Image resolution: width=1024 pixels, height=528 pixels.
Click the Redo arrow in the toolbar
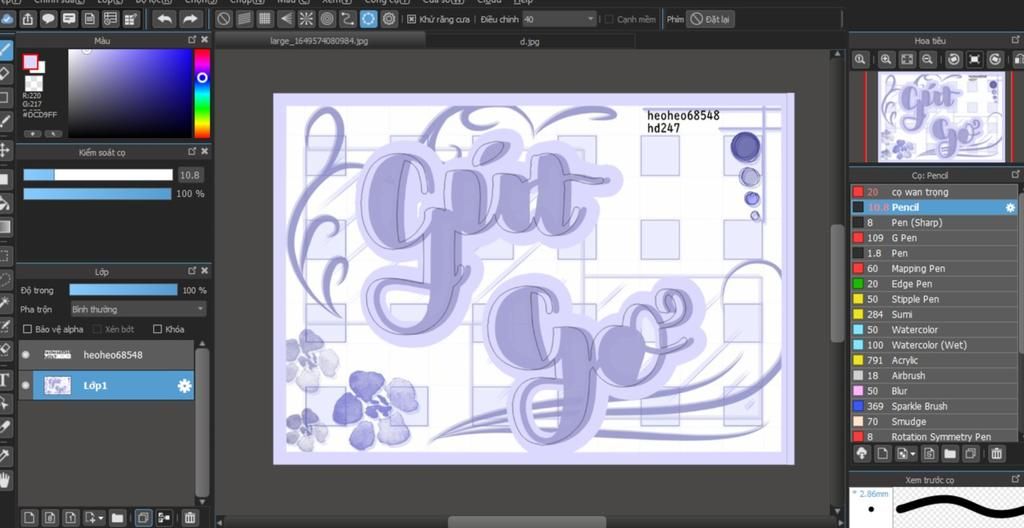(x=190, y=19)
